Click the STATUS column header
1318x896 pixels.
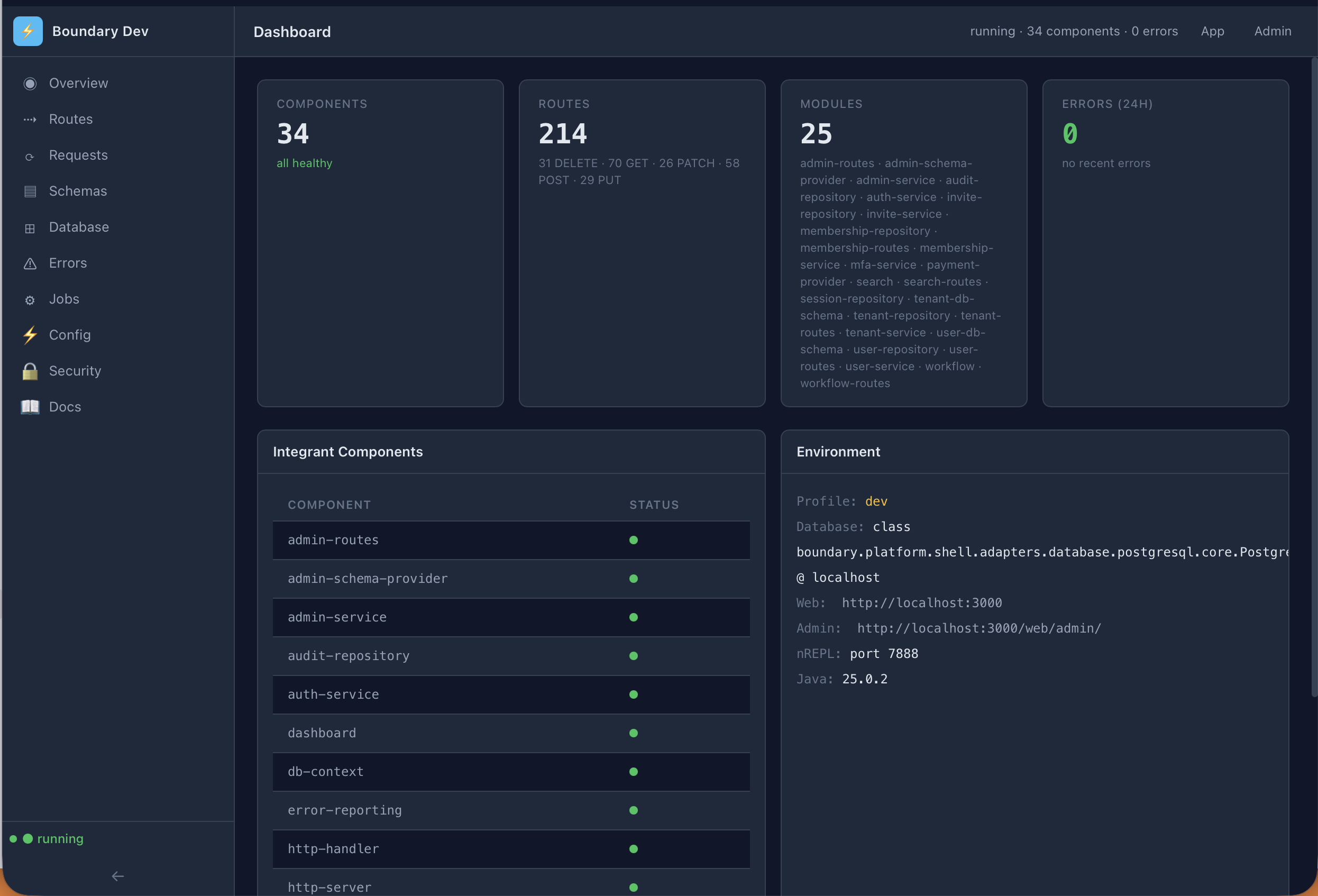[x=654, y=505]
